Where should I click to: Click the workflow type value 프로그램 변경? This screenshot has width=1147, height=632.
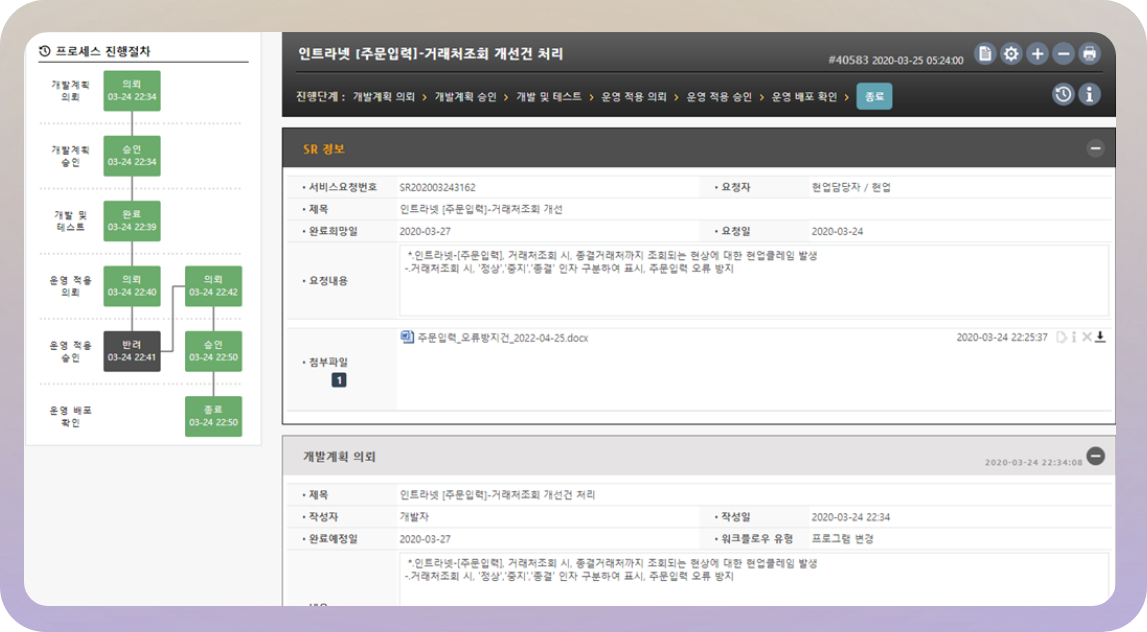pos(843,539)
